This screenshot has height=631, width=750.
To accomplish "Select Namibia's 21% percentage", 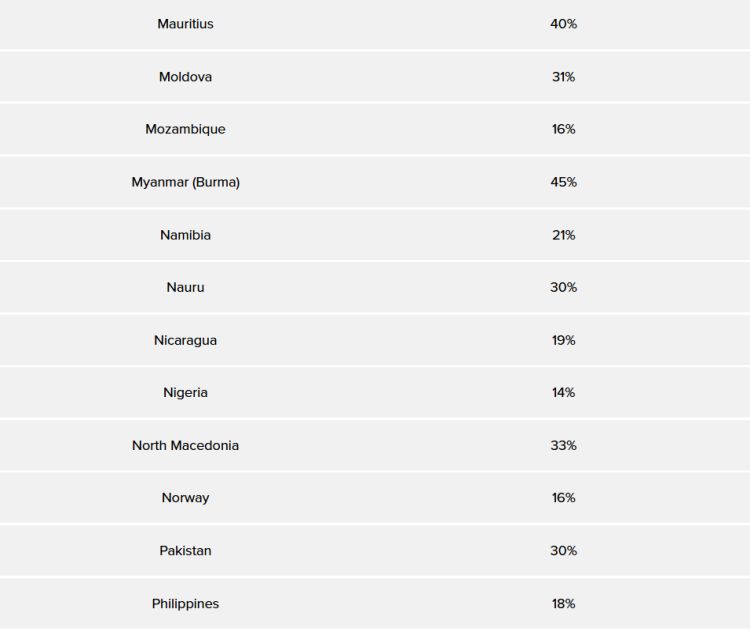I will (x=563, y=235).
